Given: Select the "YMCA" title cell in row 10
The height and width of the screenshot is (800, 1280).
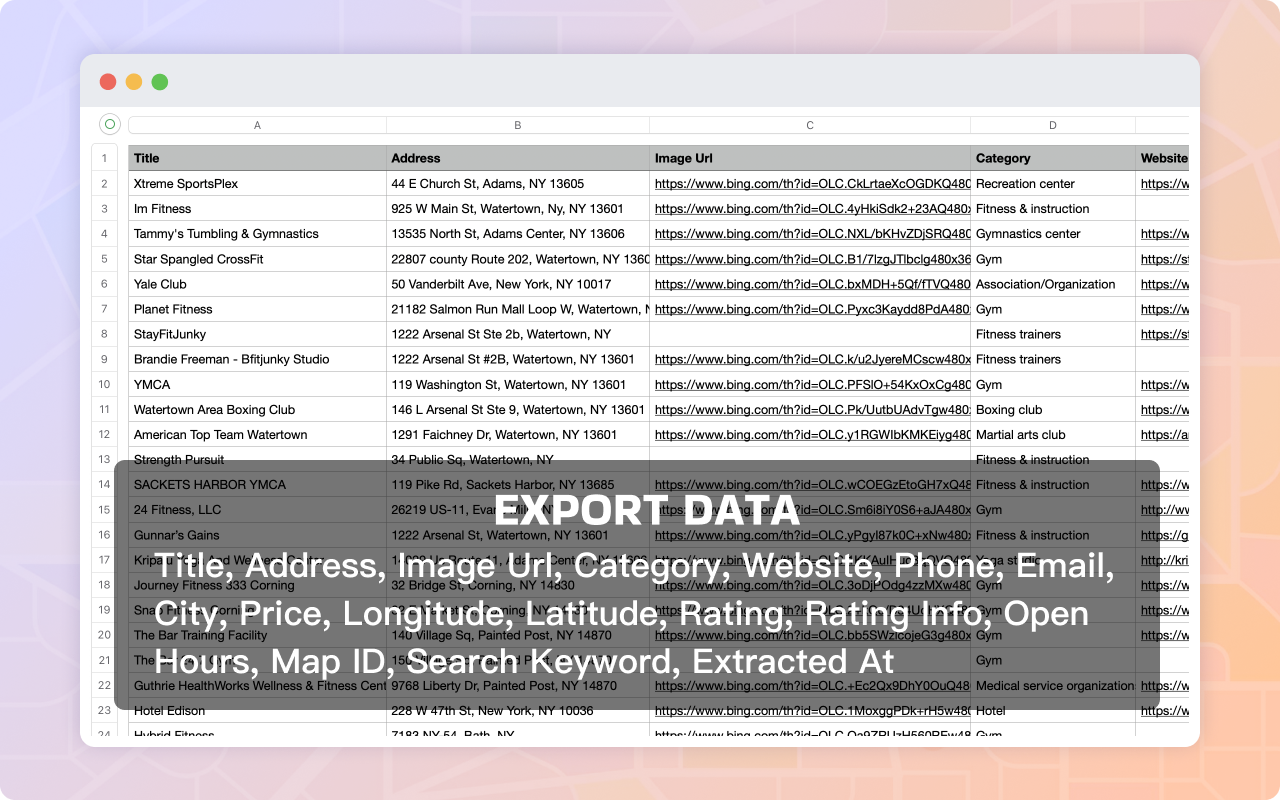Looking at the screenshot, I should click(x=257, y=384).
